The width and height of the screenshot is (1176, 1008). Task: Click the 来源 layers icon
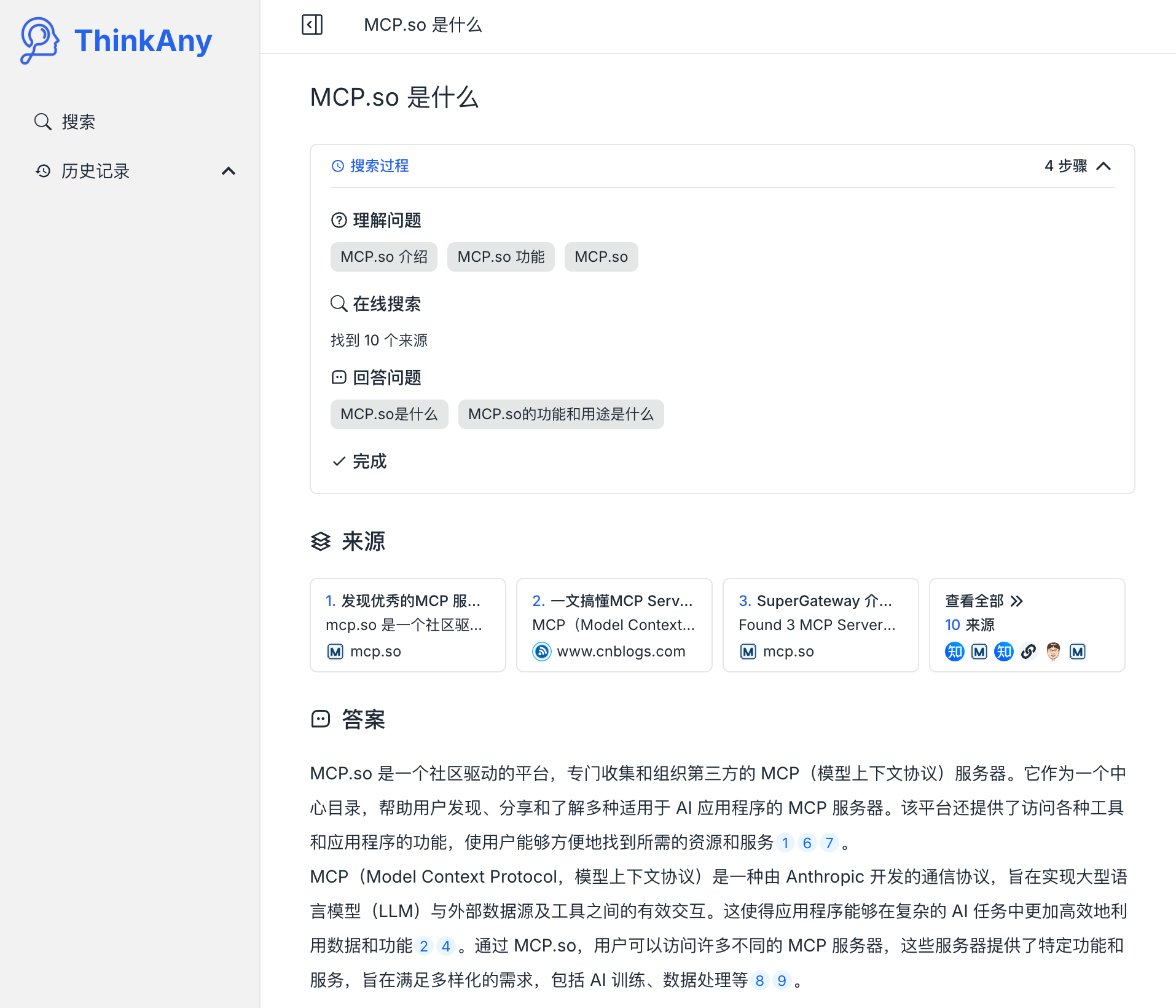pos(321,541)
